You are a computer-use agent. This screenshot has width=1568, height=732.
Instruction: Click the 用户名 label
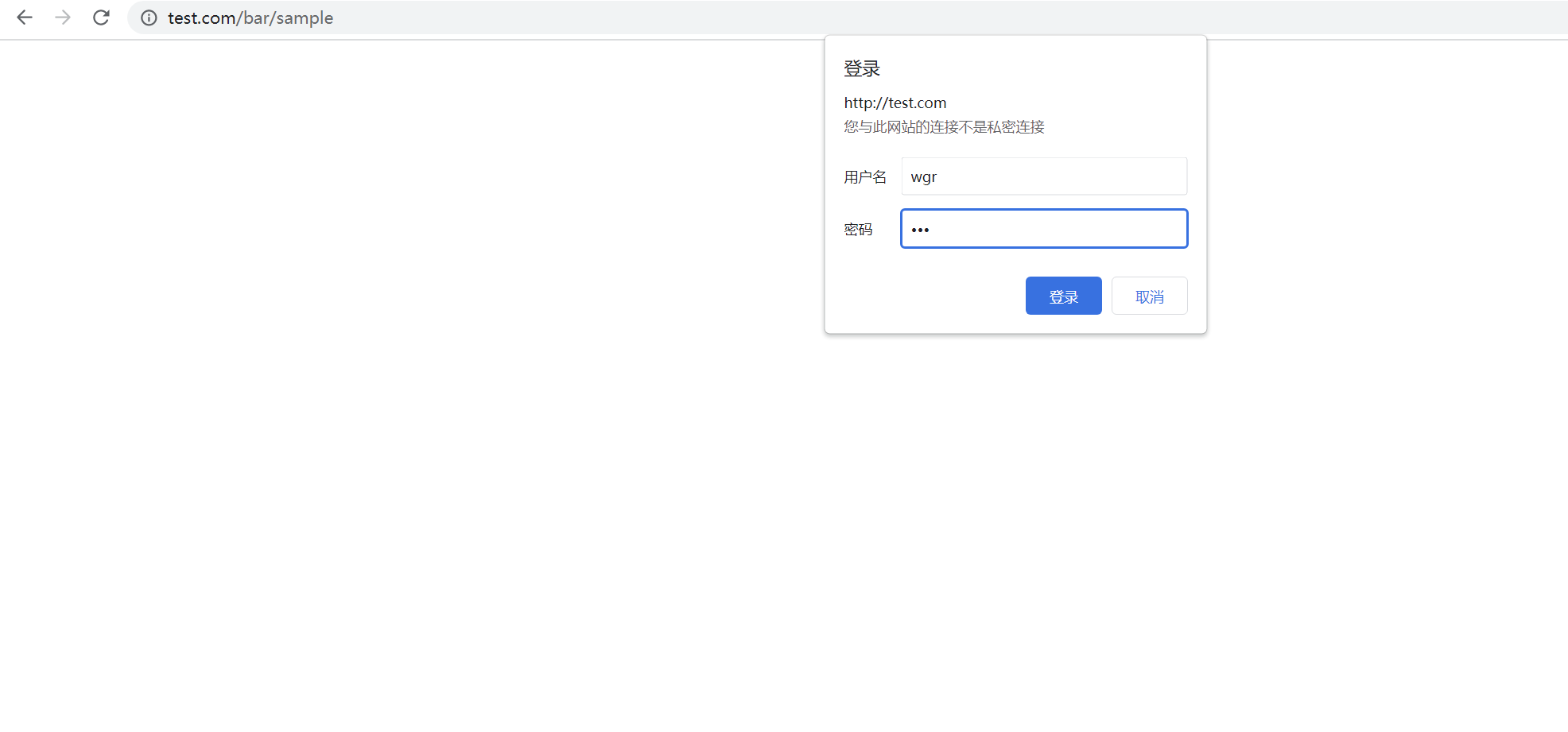coord(865,177)
